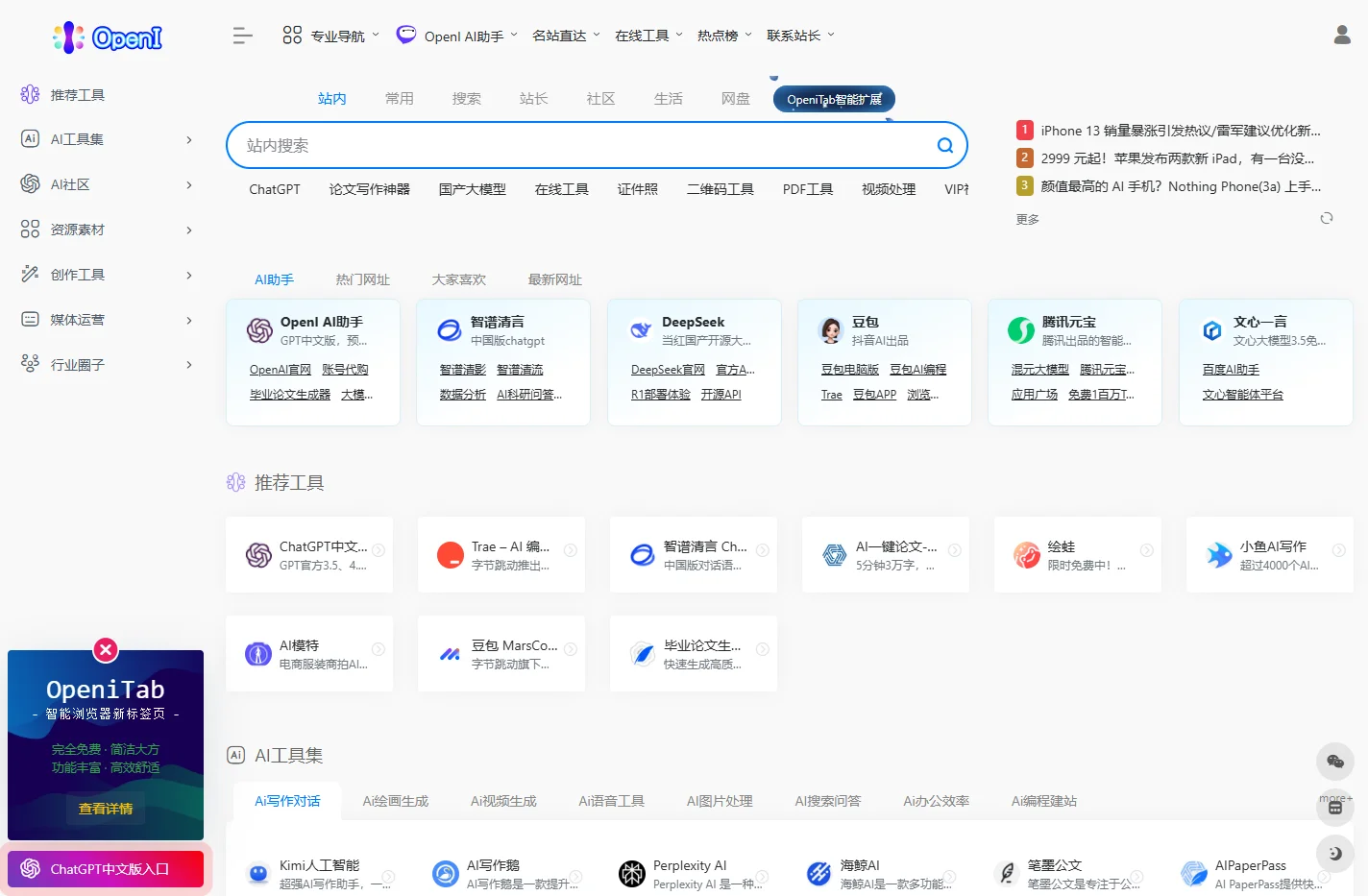Open the AI模特 tool icon
The width and height of the screenshot is (1368, 896).
(x=258, y=654)
